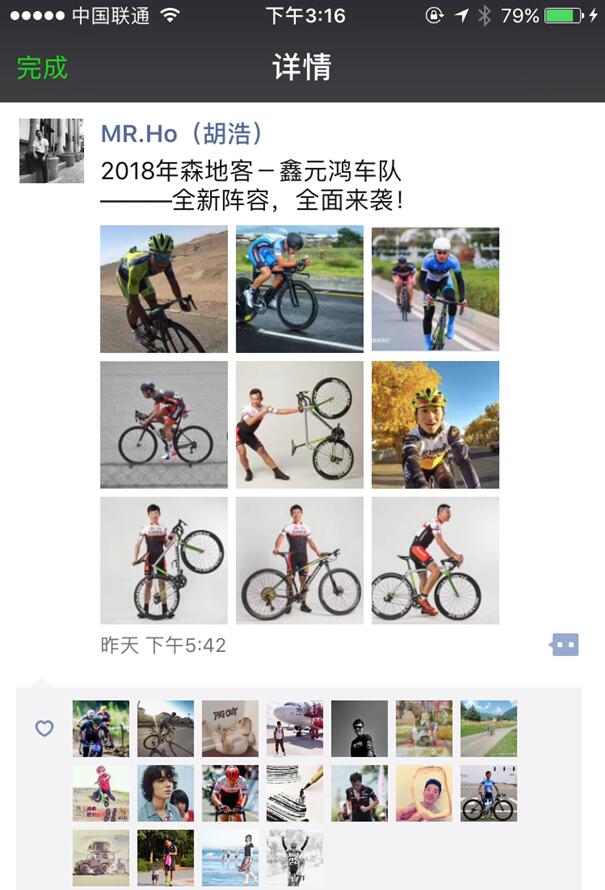View studio photo of rider seated on road bike

(435, 561)
